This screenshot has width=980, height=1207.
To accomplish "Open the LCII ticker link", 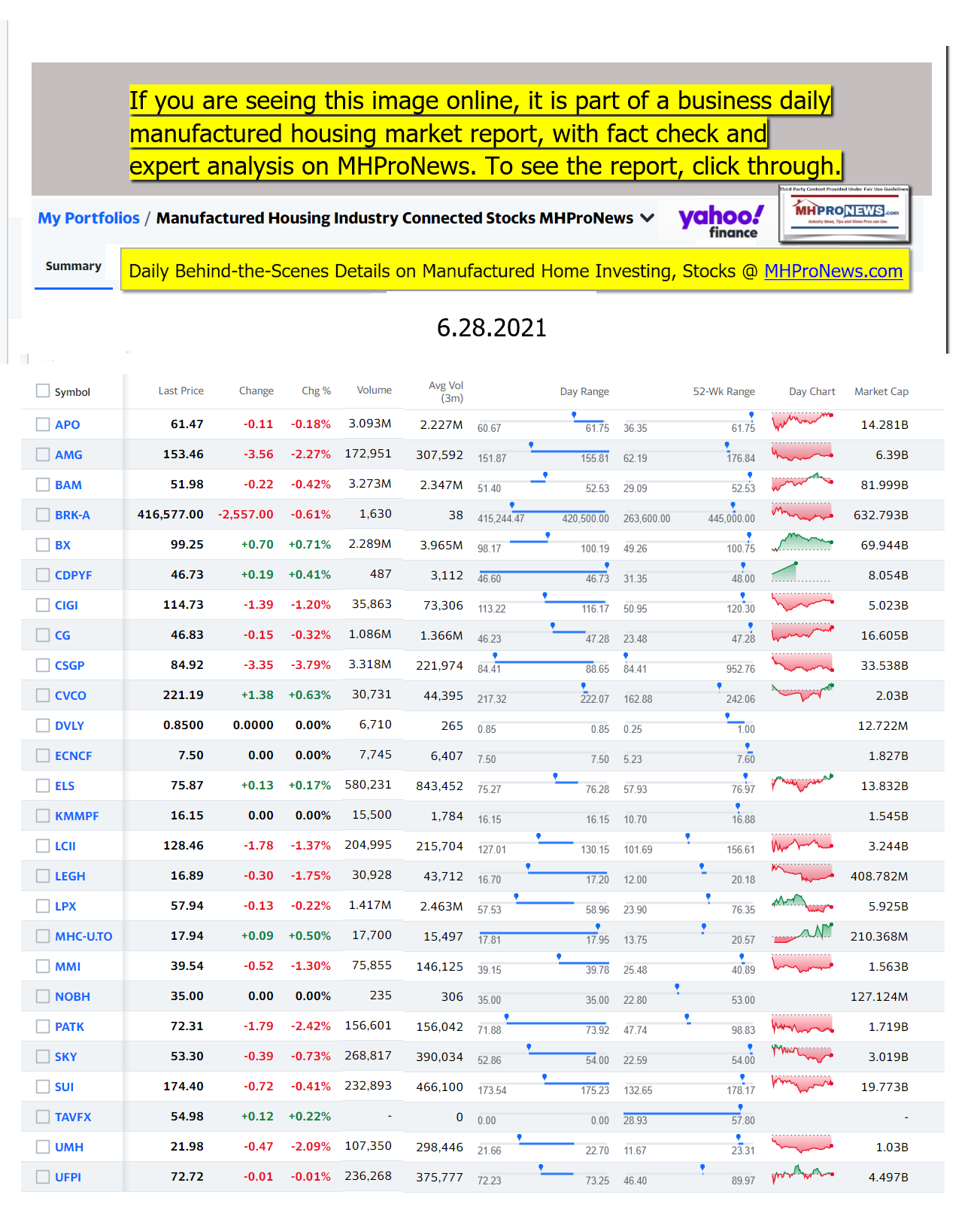I will coord(65,846).
